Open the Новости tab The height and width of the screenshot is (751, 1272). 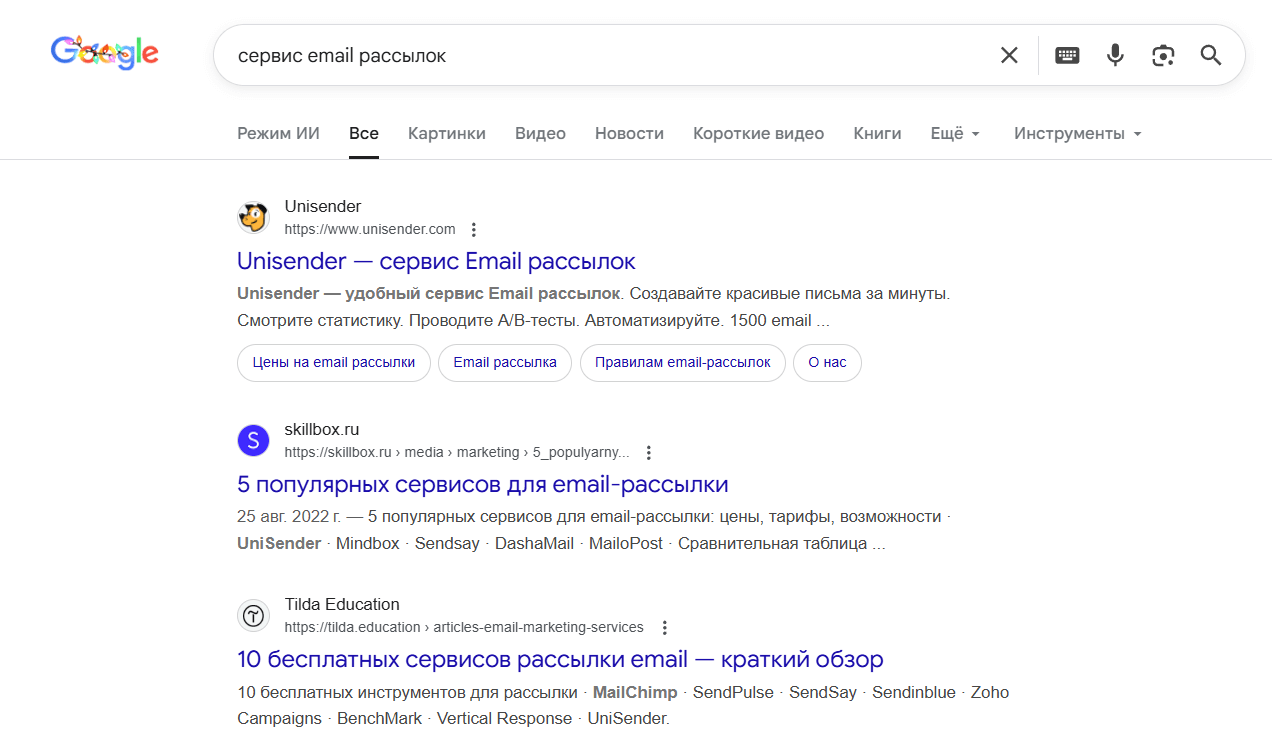(x=629, y=133)
